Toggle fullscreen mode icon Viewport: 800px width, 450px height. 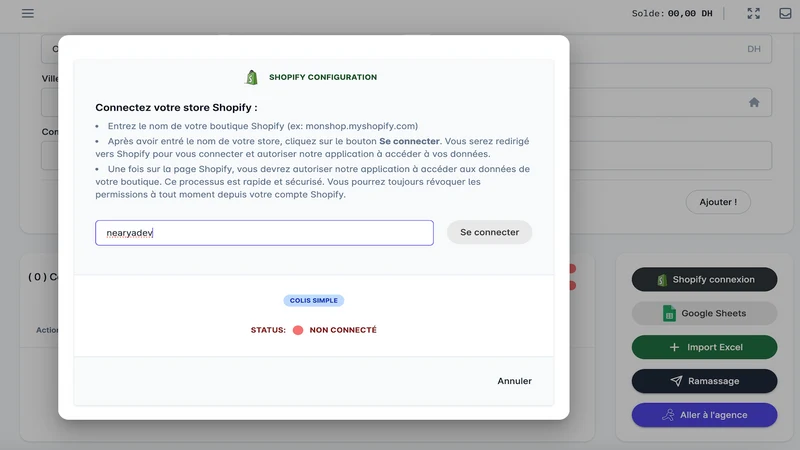[x=754, y=13]
